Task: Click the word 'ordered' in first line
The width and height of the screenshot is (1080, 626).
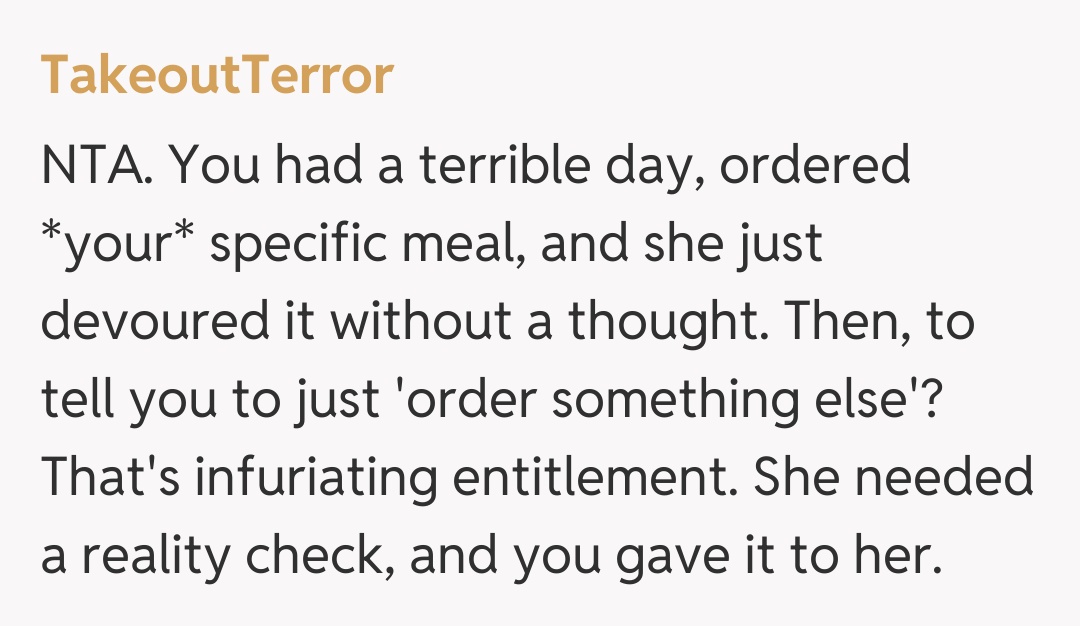Action: 815,166
